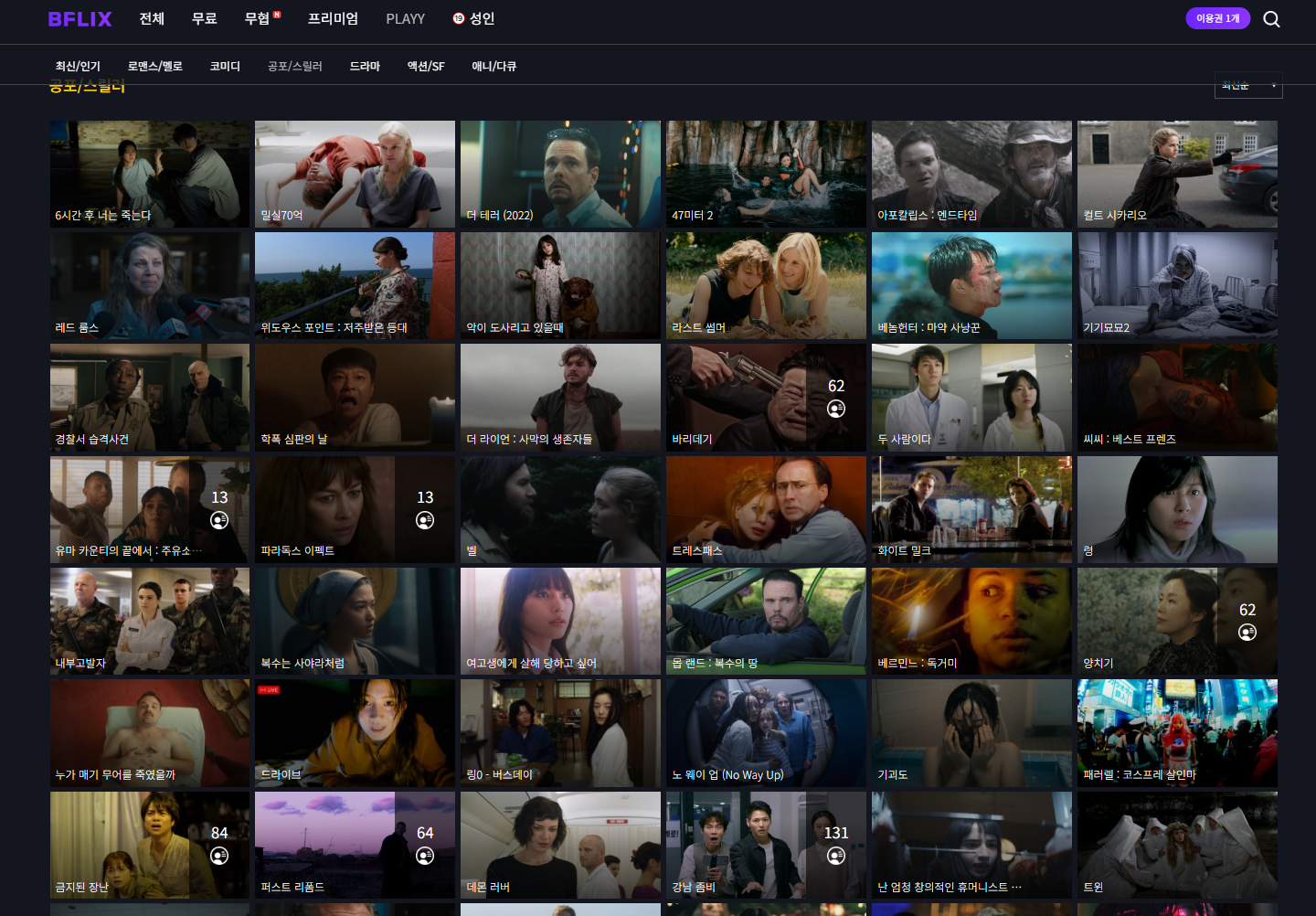Image resolution: width=1316 pixels, height=916 pixels.
Task: Open movie 학폭 심판의 날
Action: coord(355,398)
